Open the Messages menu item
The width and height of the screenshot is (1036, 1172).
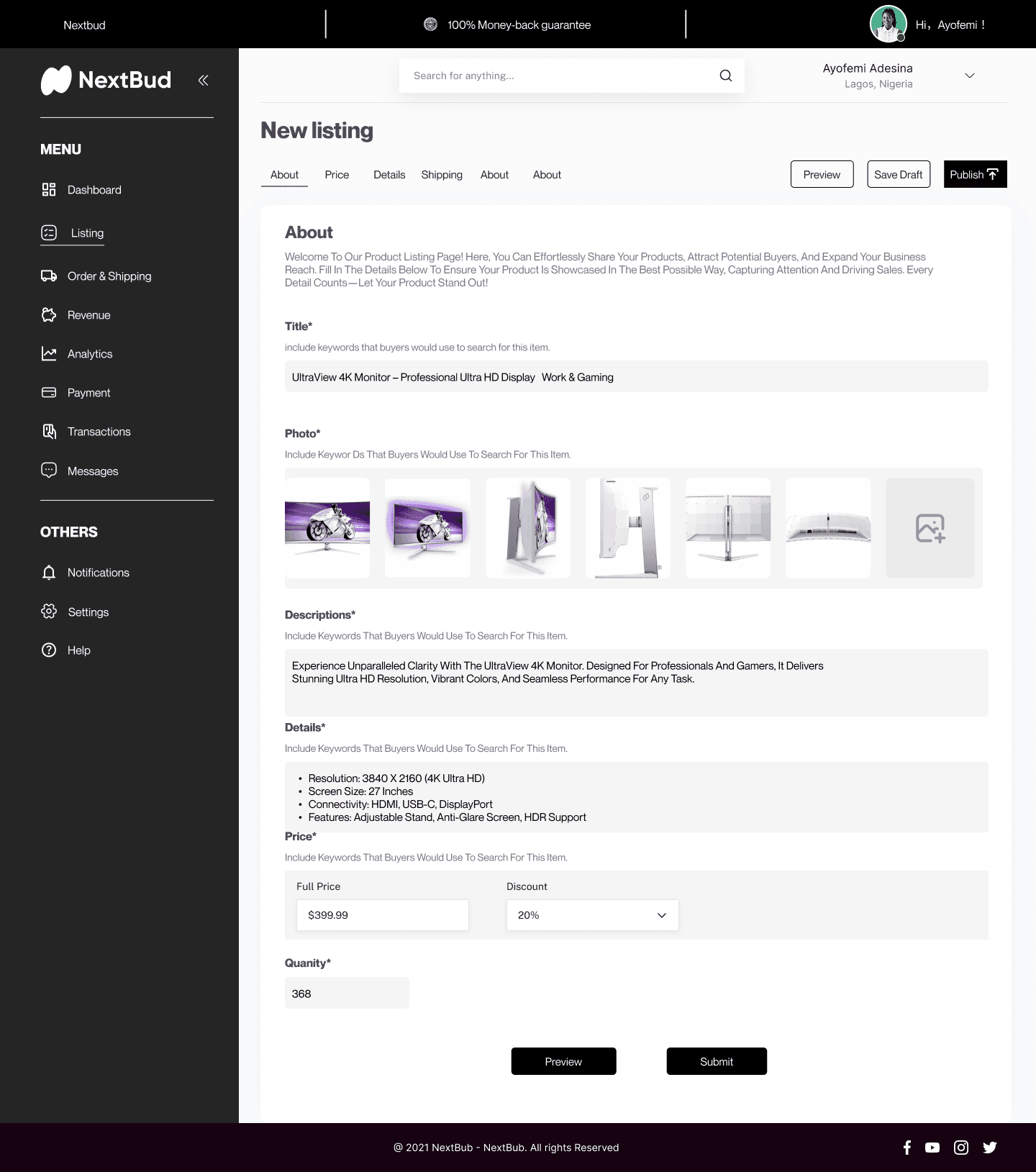click(x=93, y=471)
